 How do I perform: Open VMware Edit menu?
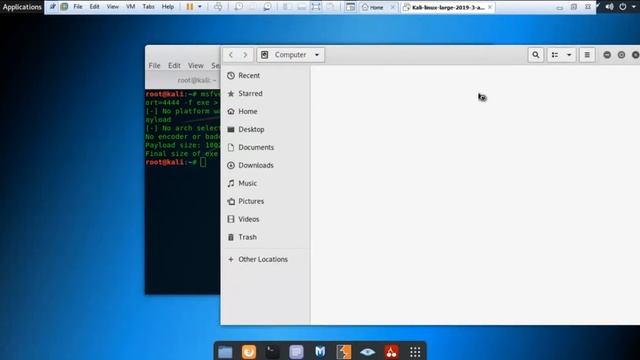(x=94, y=7)
